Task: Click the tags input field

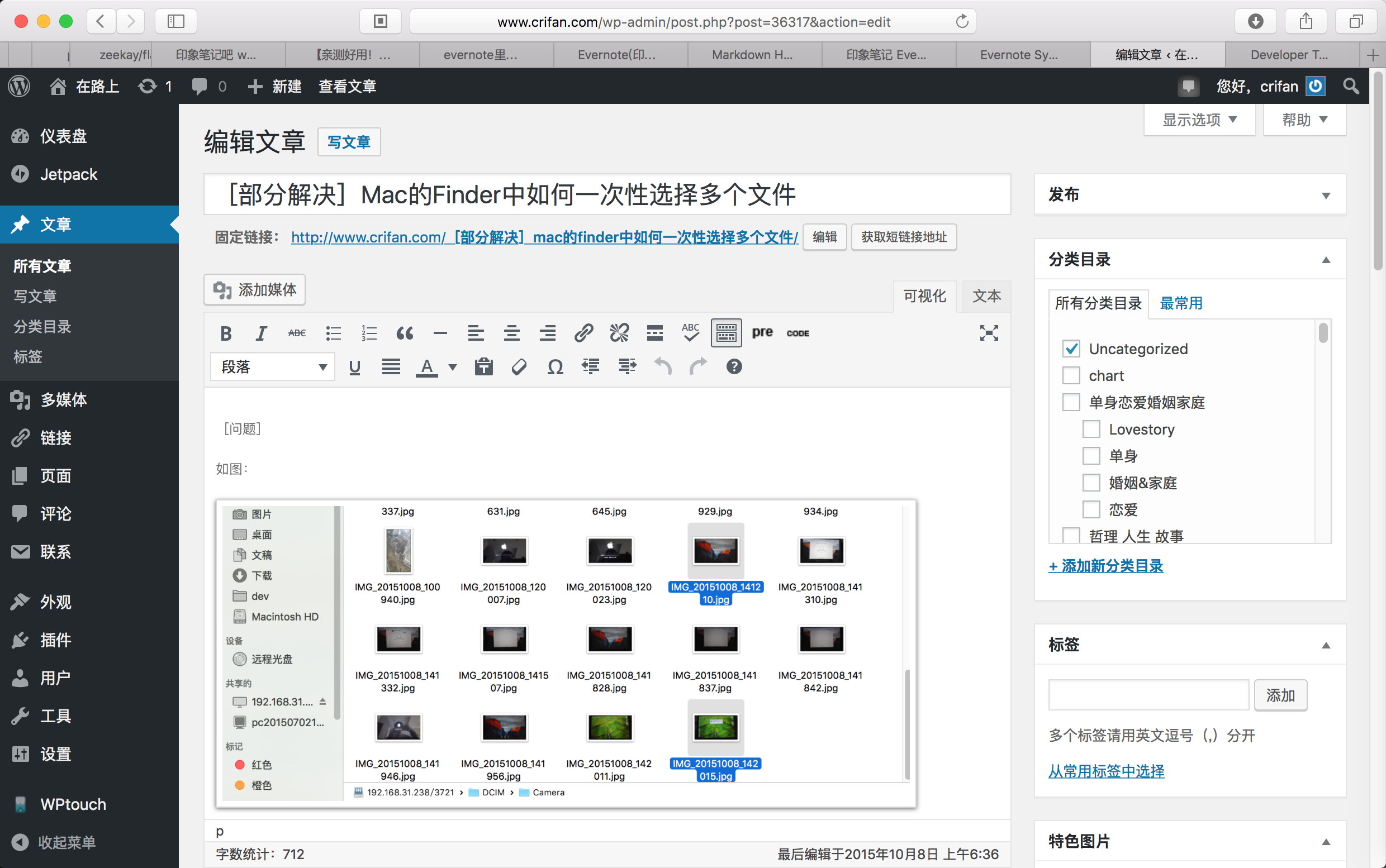Action: pos(1148,695)
